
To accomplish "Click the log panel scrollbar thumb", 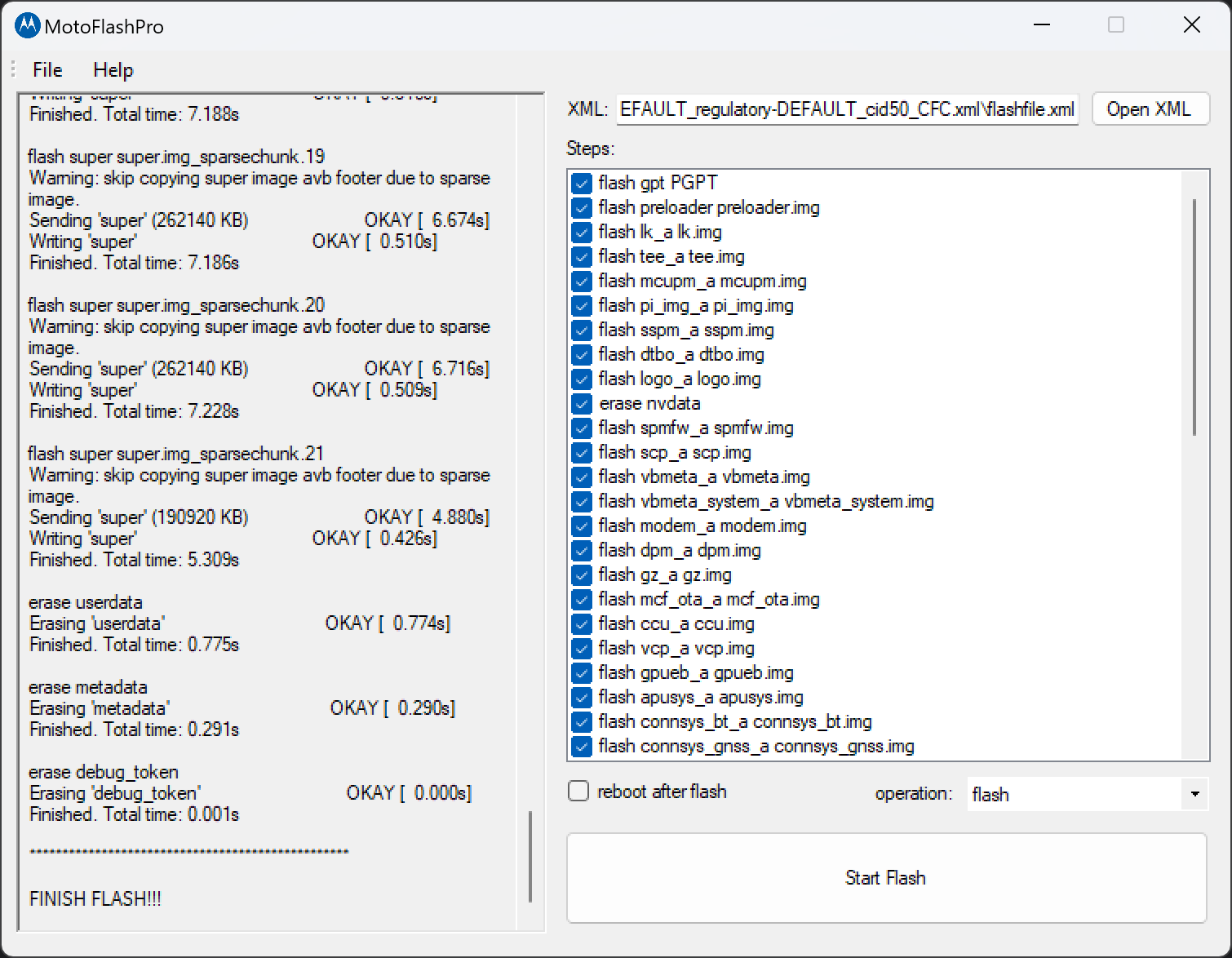I will pyautogui.click(x=530, y=856).
